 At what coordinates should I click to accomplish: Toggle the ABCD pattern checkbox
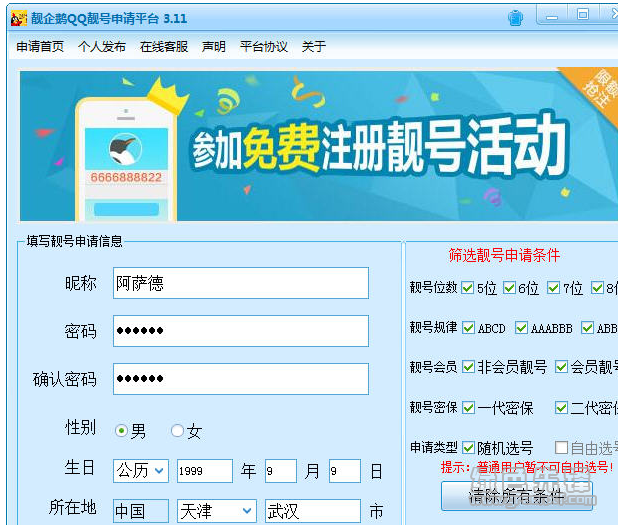pyautogui.click(x=468, y=328)
